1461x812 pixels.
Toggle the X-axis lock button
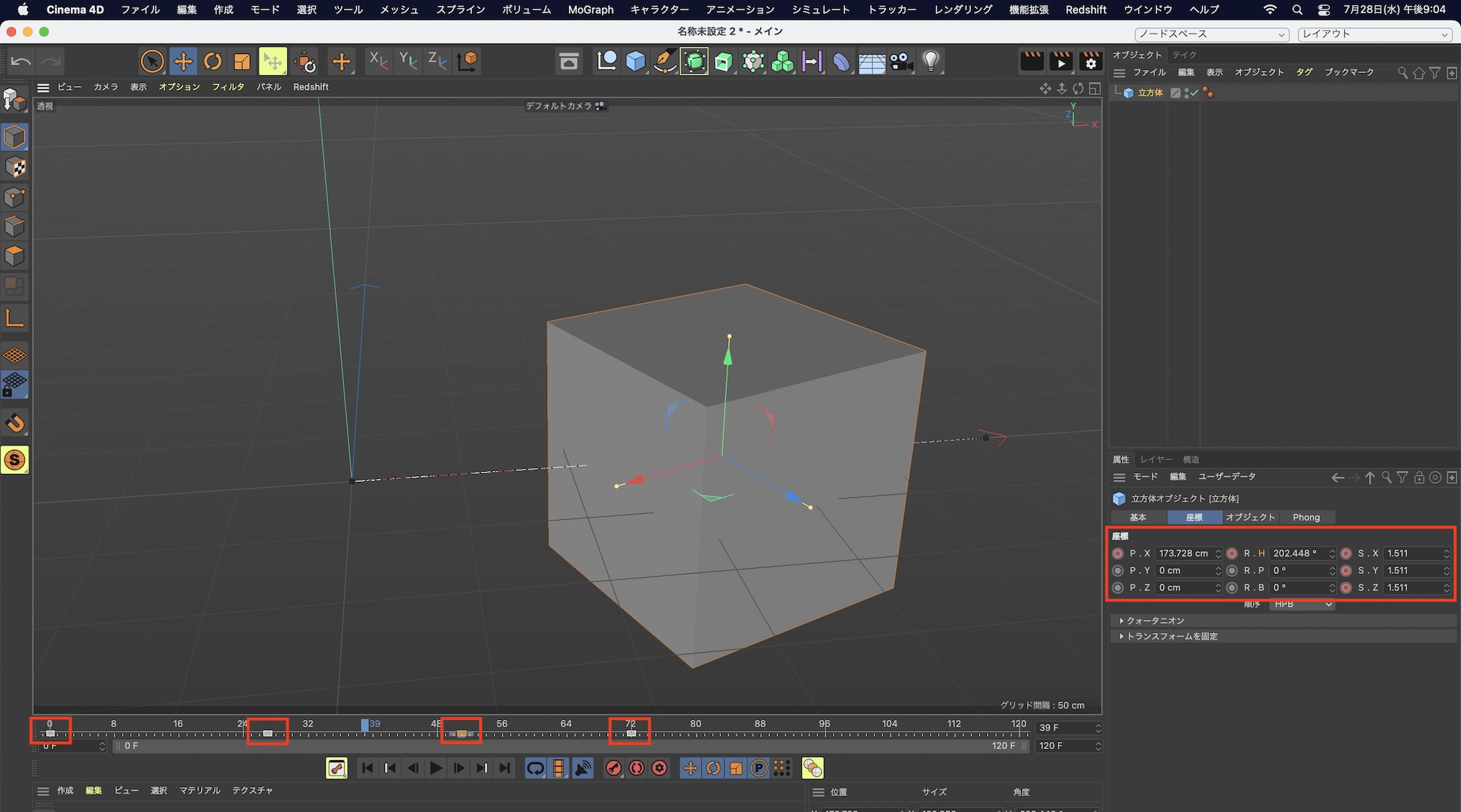tap(378, 61)
